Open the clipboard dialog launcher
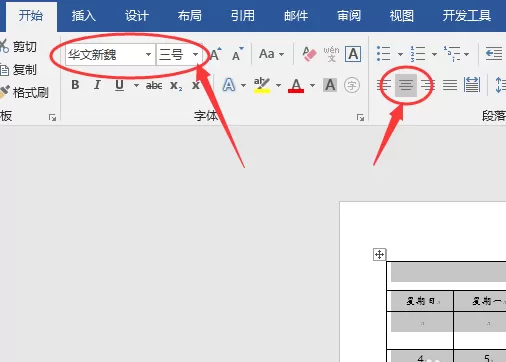The height and width of the screenshot is (362, 506). coord(52,117)
